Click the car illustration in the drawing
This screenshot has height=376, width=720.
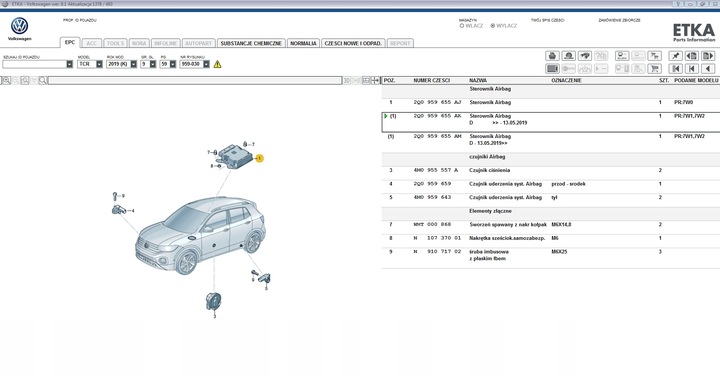tap(200, 235)
